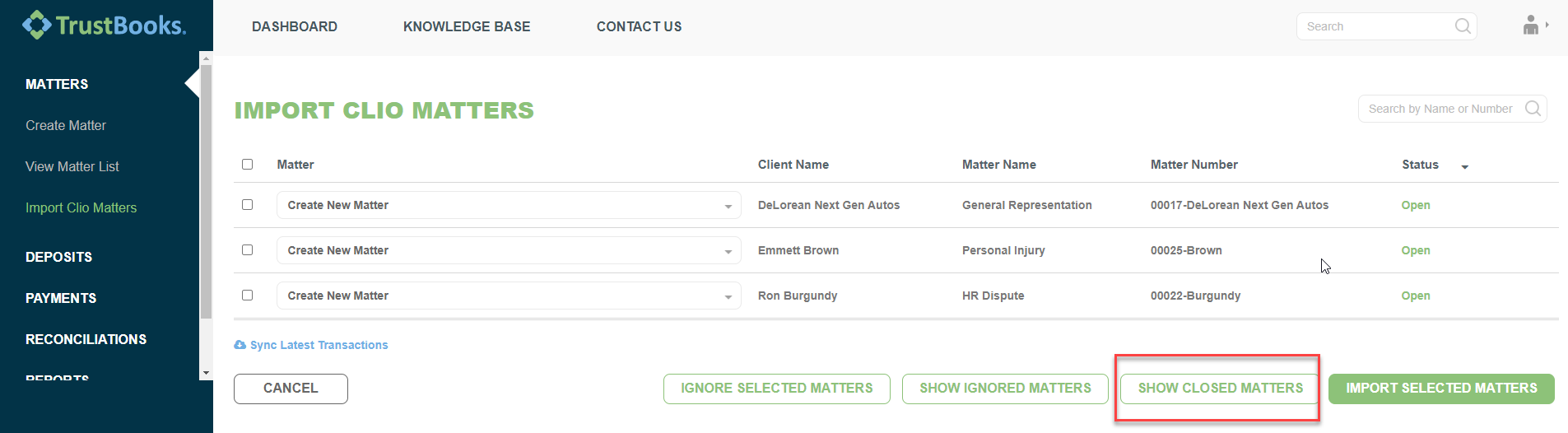The width and height of the screenshot is (1568, 433).
Task: Click the Status column sort arrow
Action: [1464, 166]
